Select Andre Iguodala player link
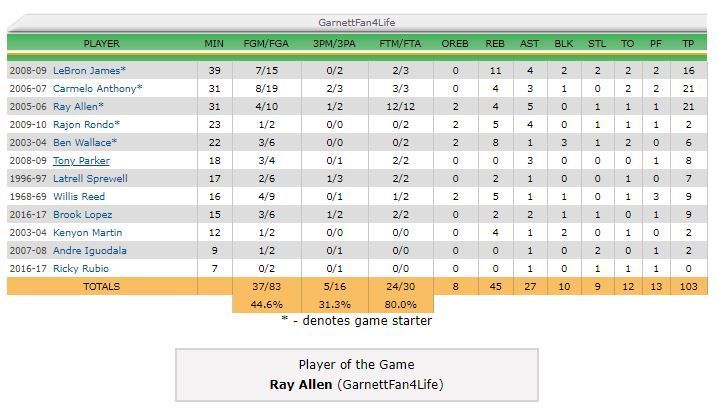The width and height of the screenshot is (717, 408). click(x=90, y=251)
